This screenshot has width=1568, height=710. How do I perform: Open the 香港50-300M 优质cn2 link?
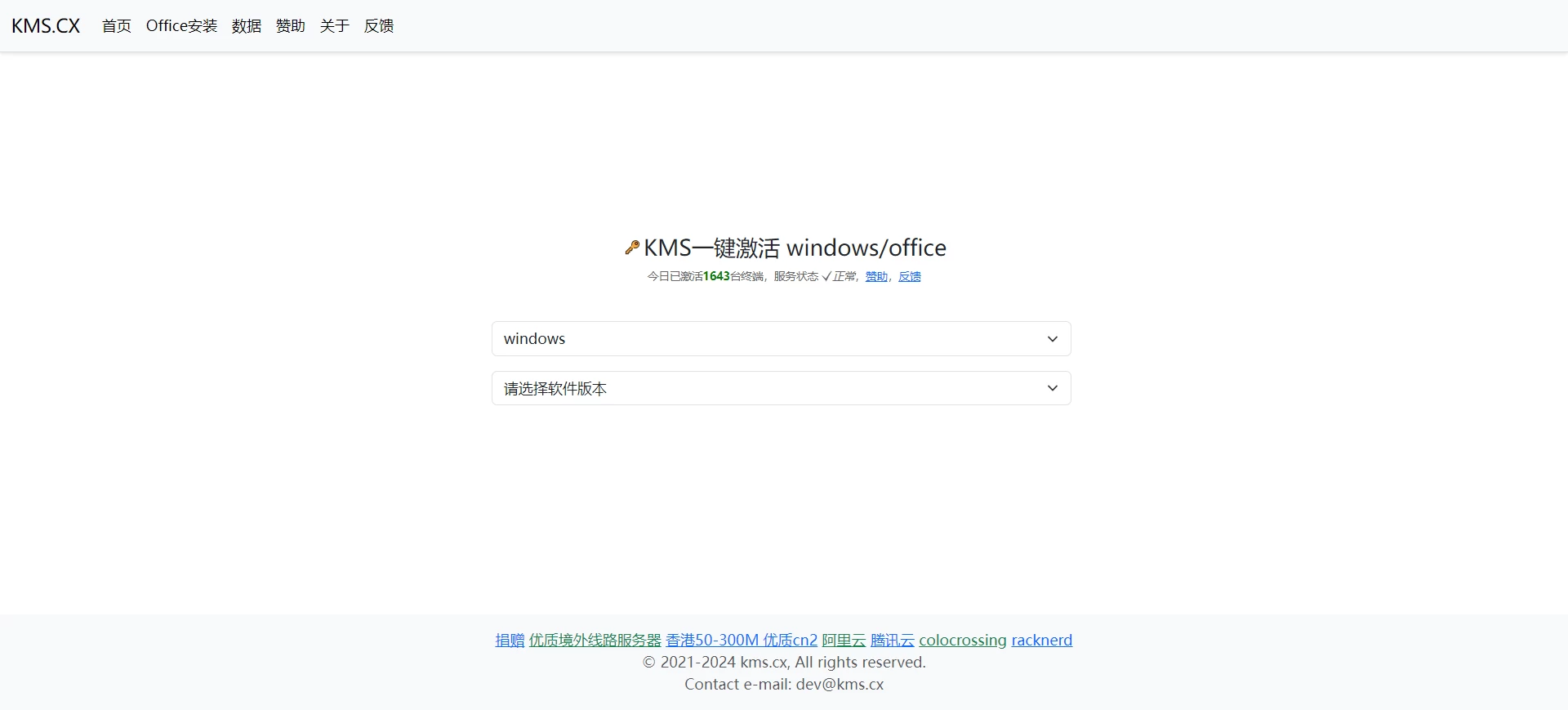pos(742,641)
